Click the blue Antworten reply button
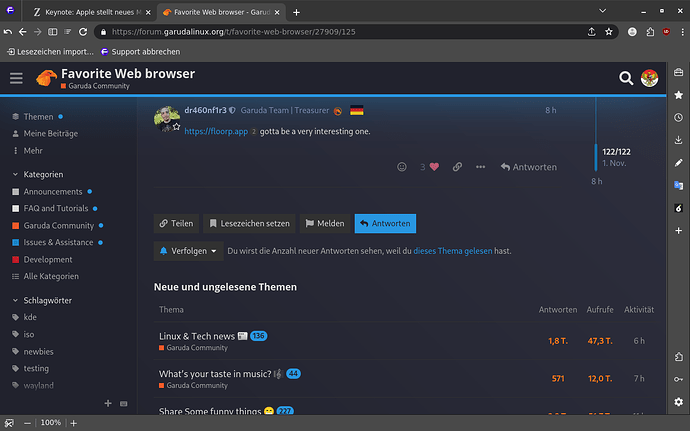 coord(385,224)
